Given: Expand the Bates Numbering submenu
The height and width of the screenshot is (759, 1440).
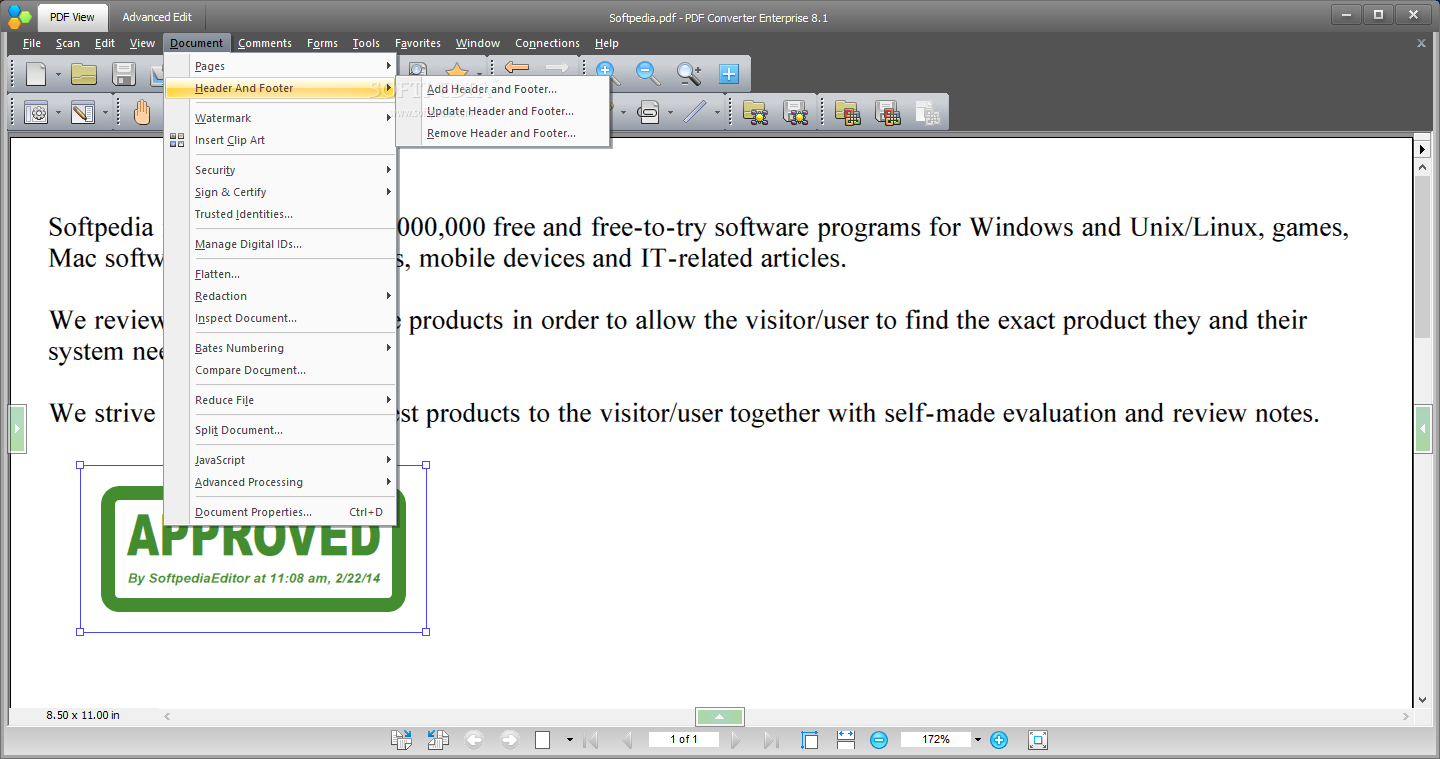Looking at the screenshot, I should pyautogui.click(x=280, y=348).
